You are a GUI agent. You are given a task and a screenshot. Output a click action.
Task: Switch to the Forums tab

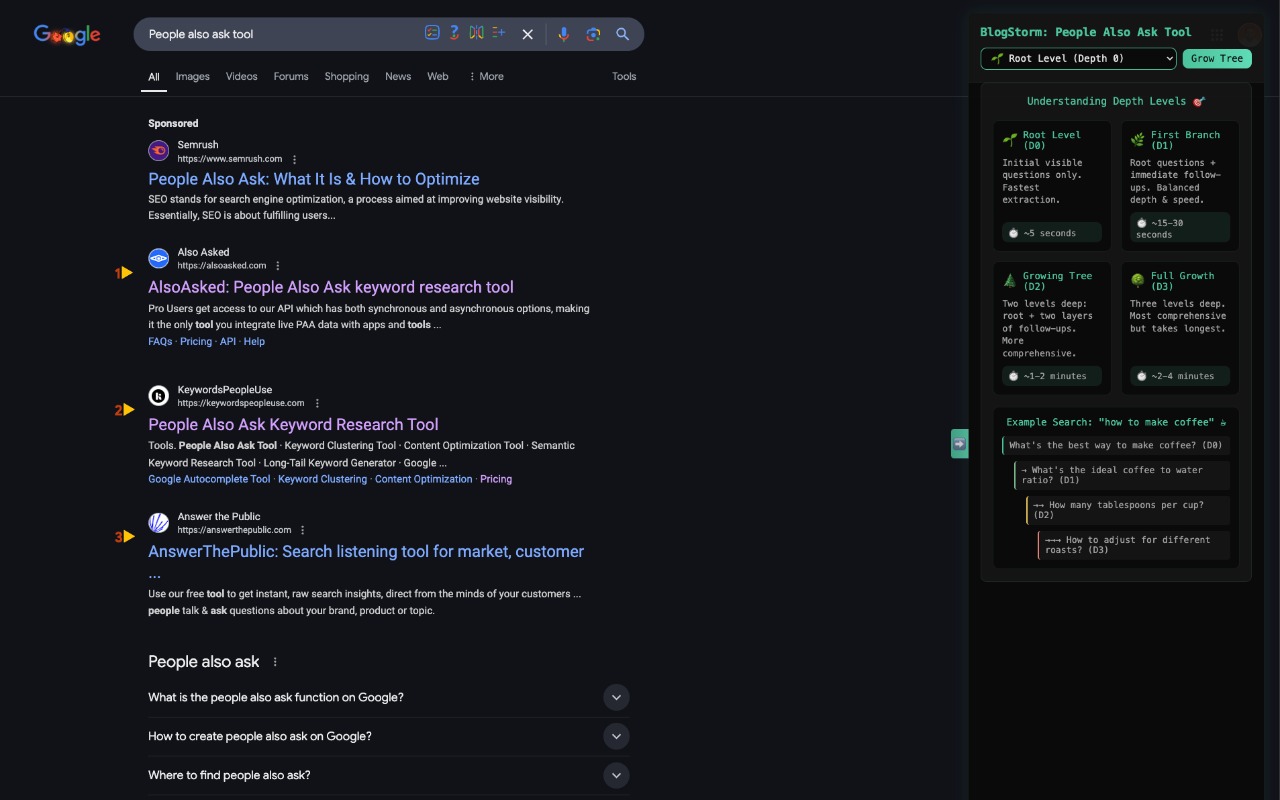click(291, 76)
